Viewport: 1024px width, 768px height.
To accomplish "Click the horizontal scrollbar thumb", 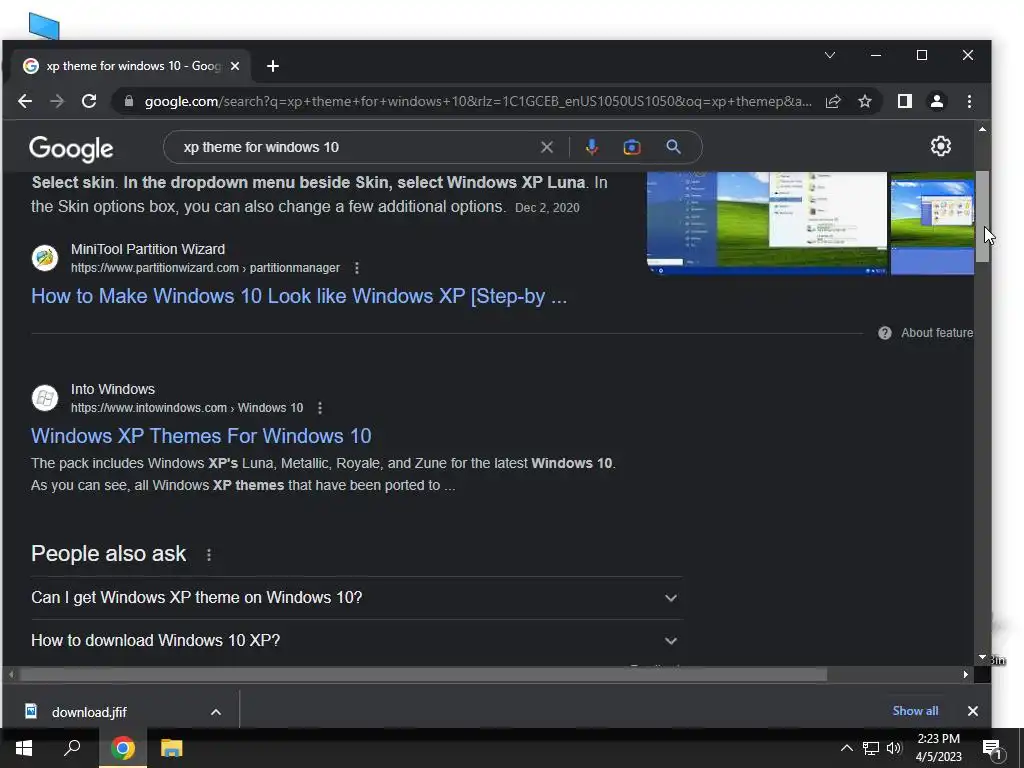I will (x=423, y=675).
